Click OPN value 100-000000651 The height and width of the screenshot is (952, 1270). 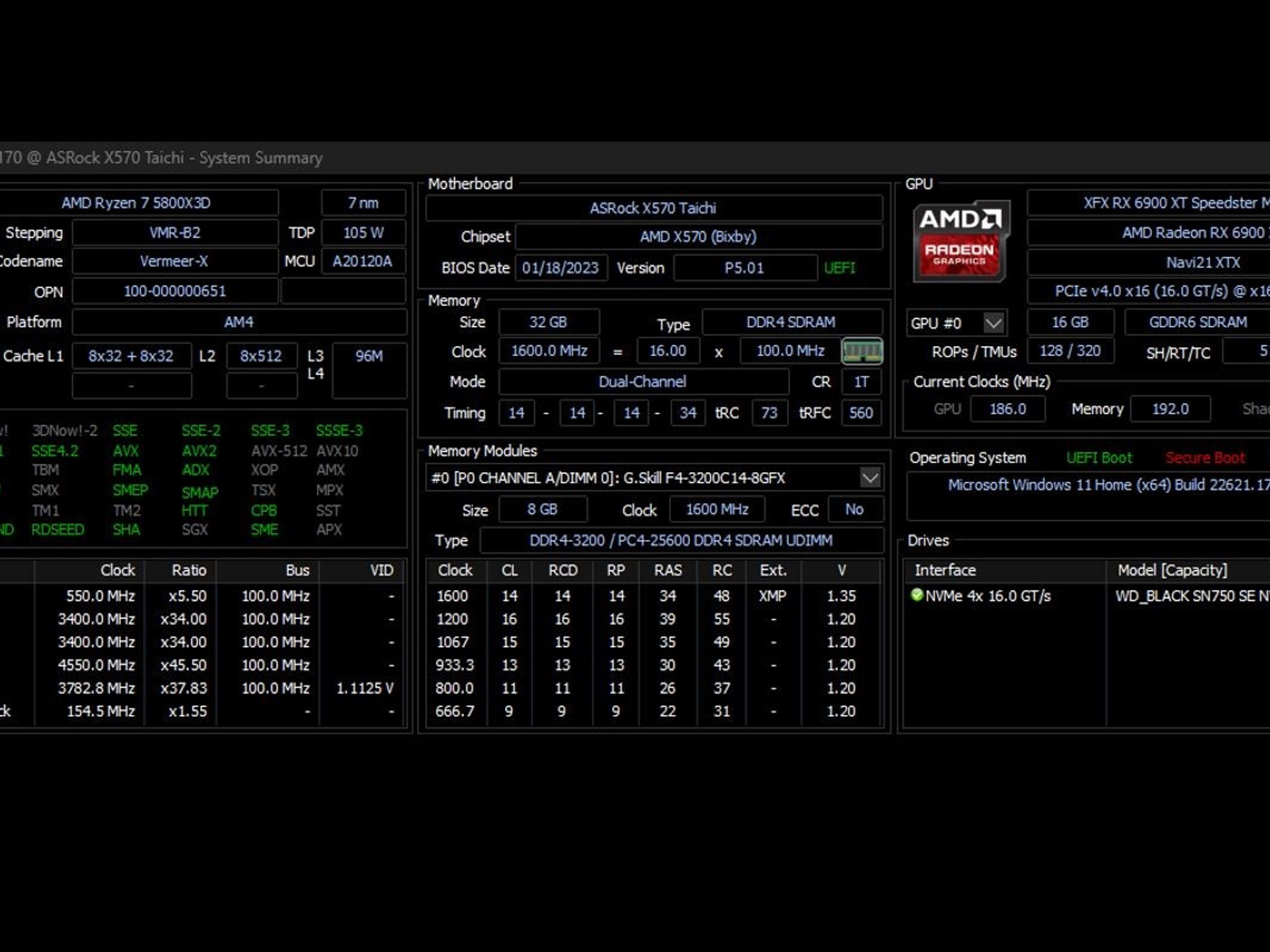pos(175,291)
